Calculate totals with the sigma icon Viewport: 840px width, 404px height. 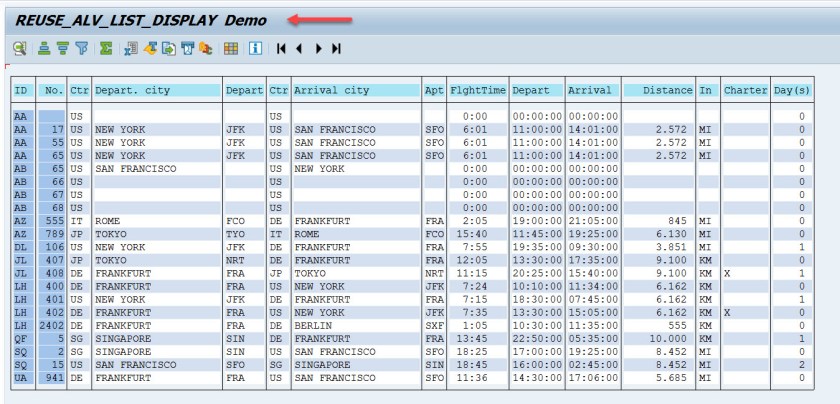coord(106,49)
